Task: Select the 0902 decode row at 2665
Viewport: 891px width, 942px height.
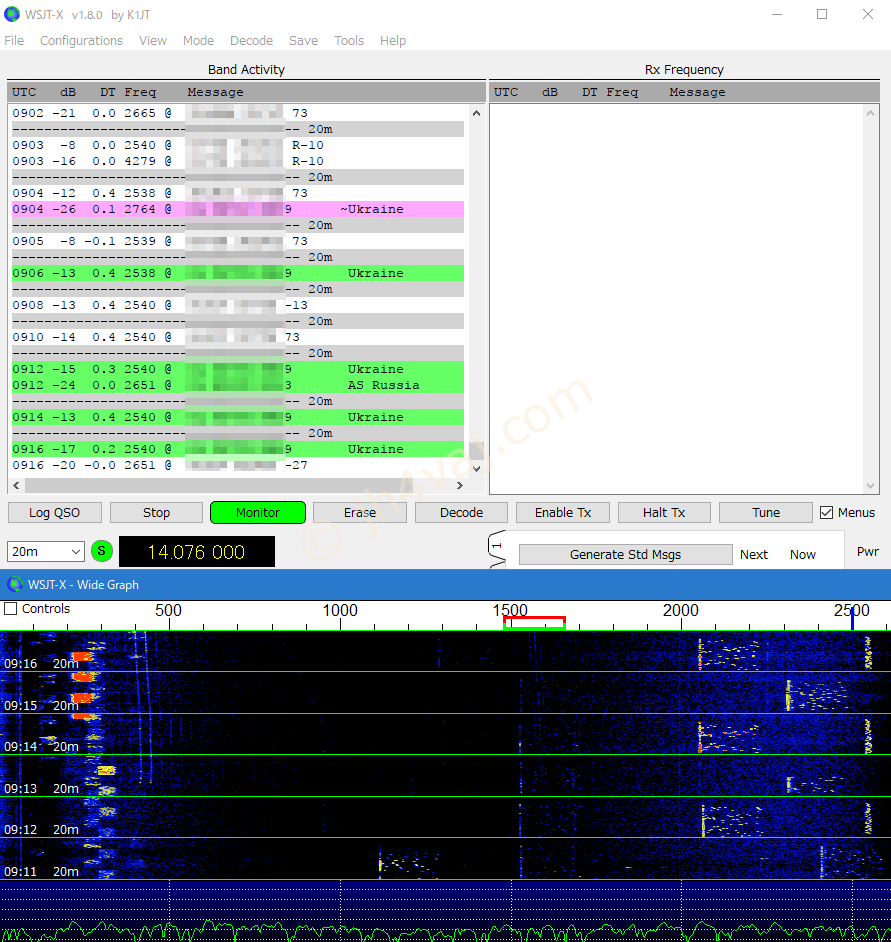Action: click(x=238, y=113)
